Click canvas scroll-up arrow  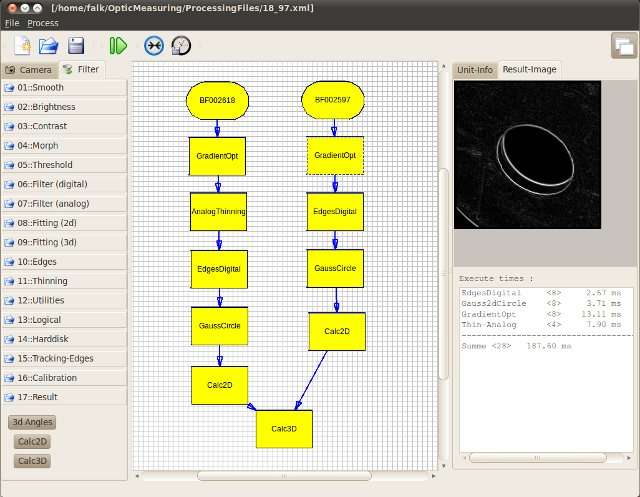click(x=443, y=66)
